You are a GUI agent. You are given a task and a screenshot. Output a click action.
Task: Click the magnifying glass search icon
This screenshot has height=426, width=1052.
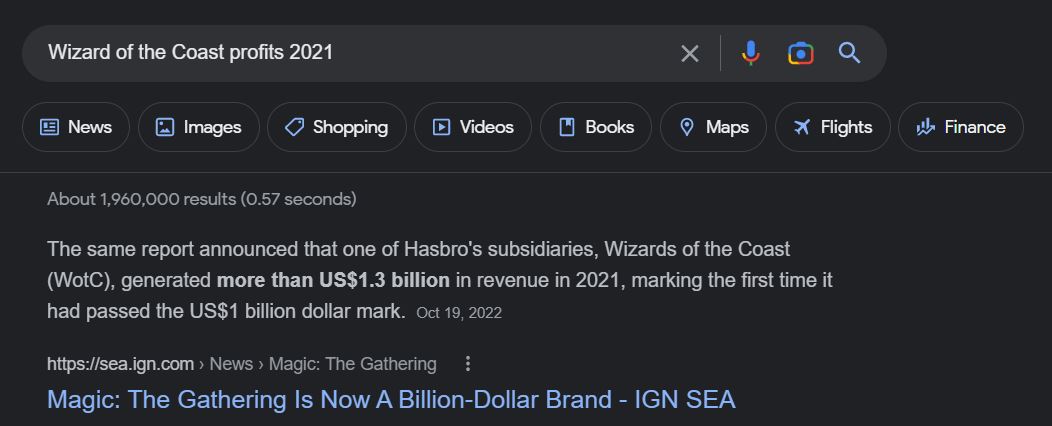[849, 53]
